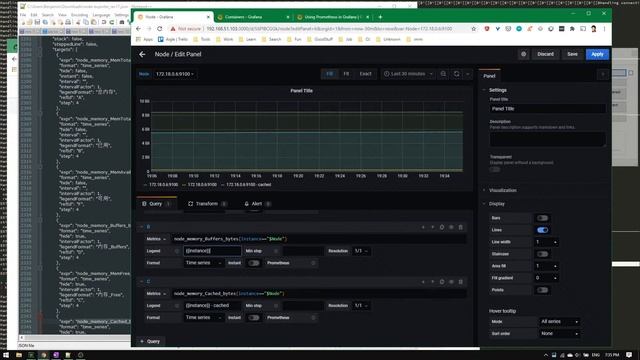Switch to Containers - Grafana browser tab
This screenshot has width=640, height=360.
click(253, 17)
